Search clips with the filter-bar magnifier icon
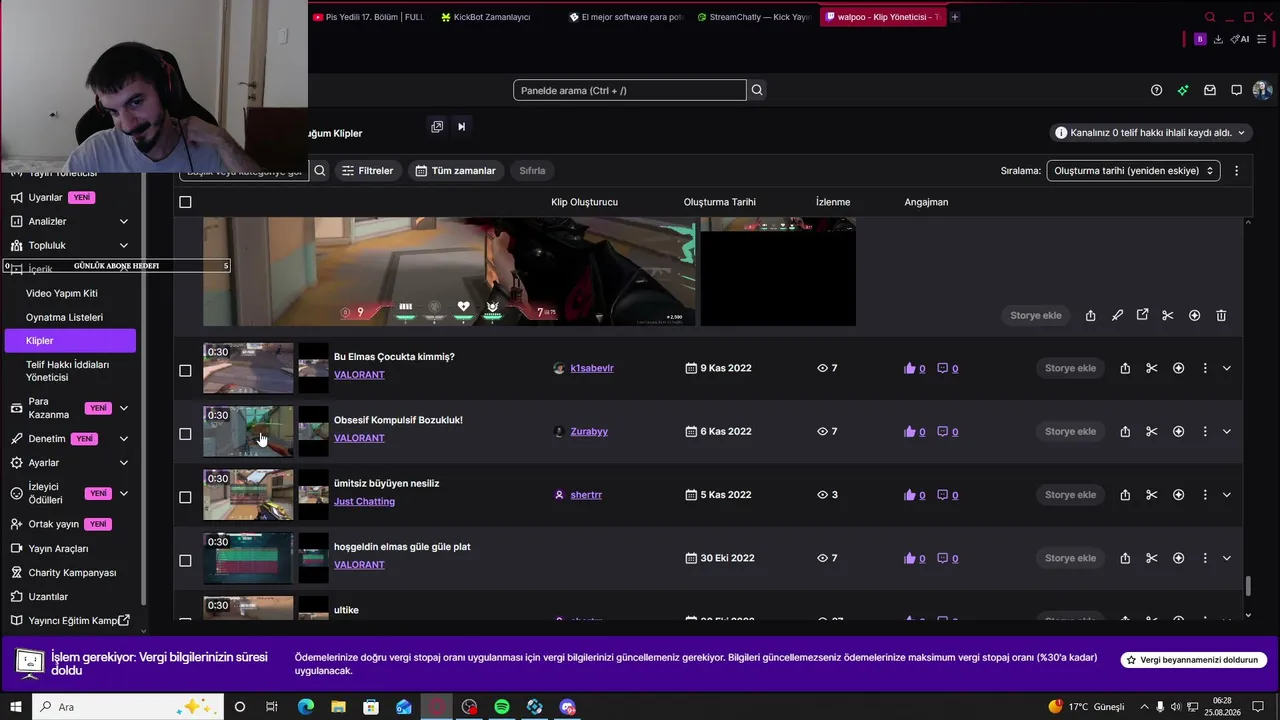The width and height of the screenshot is (1280, 720). click(x=320, y=171)
